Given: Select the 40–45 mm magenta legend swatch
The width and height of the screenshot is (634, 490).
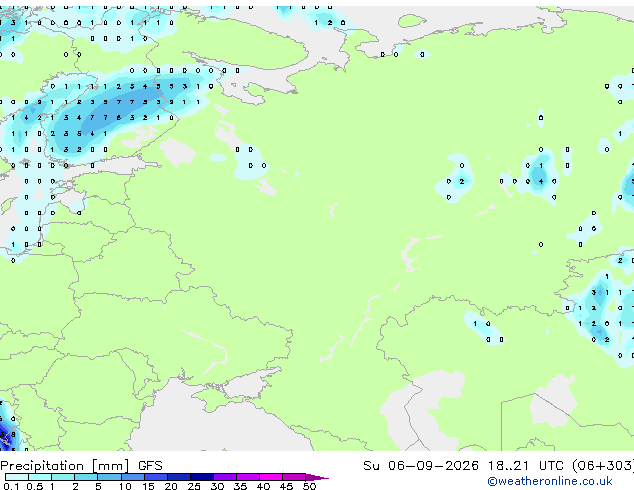Looking at the screenshot, I should tap(271, 477).
